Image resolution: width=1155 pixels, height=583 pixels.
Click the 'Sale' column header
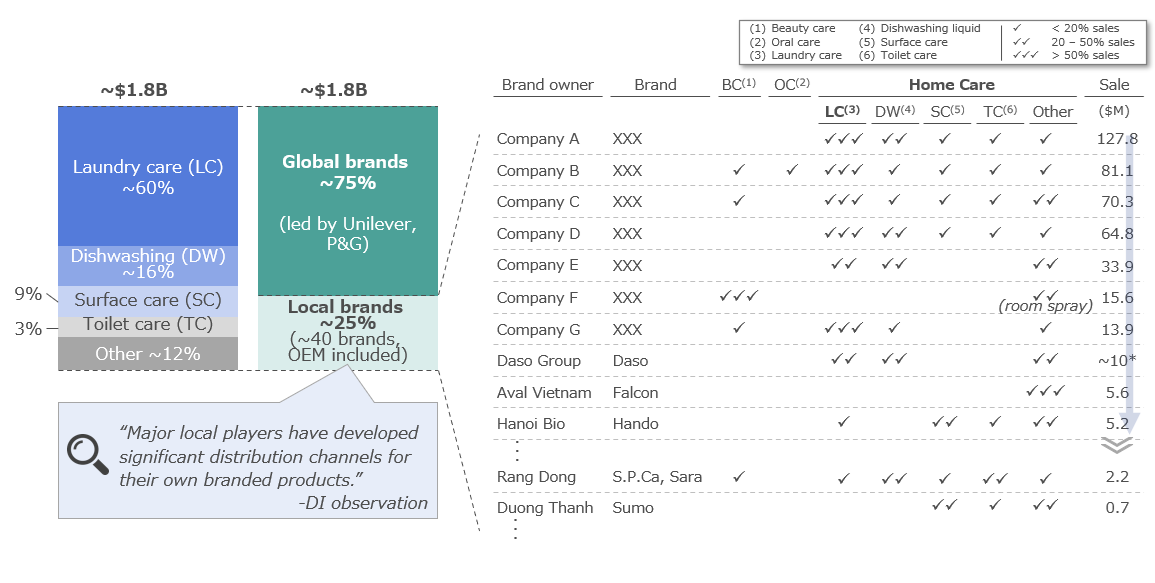coord(1114,85)
